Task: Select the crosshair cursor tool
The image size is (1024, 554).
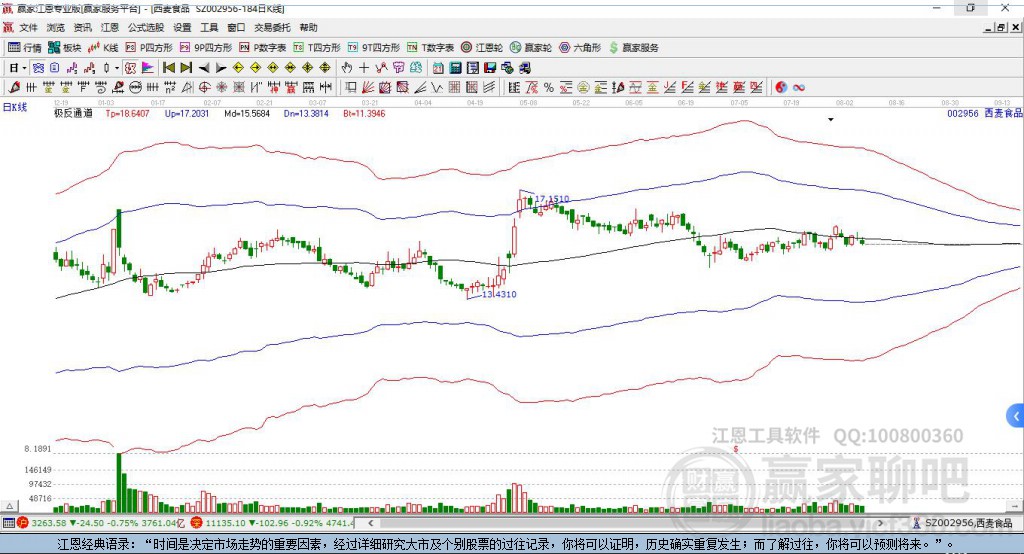Action: click(364, 68)
